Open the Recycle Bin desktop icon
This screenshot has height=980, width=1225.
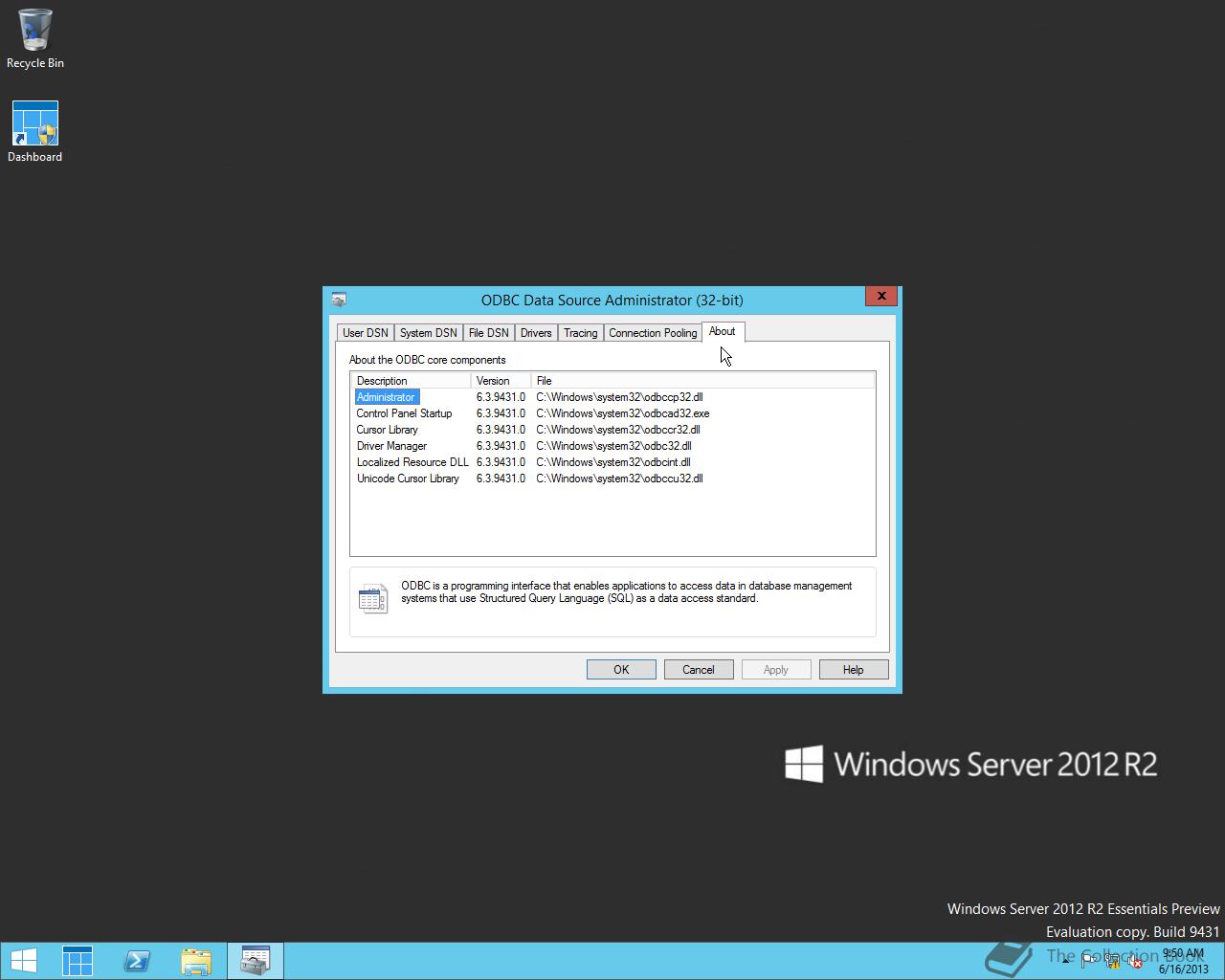pyautogui.click(x=35, y=38)
